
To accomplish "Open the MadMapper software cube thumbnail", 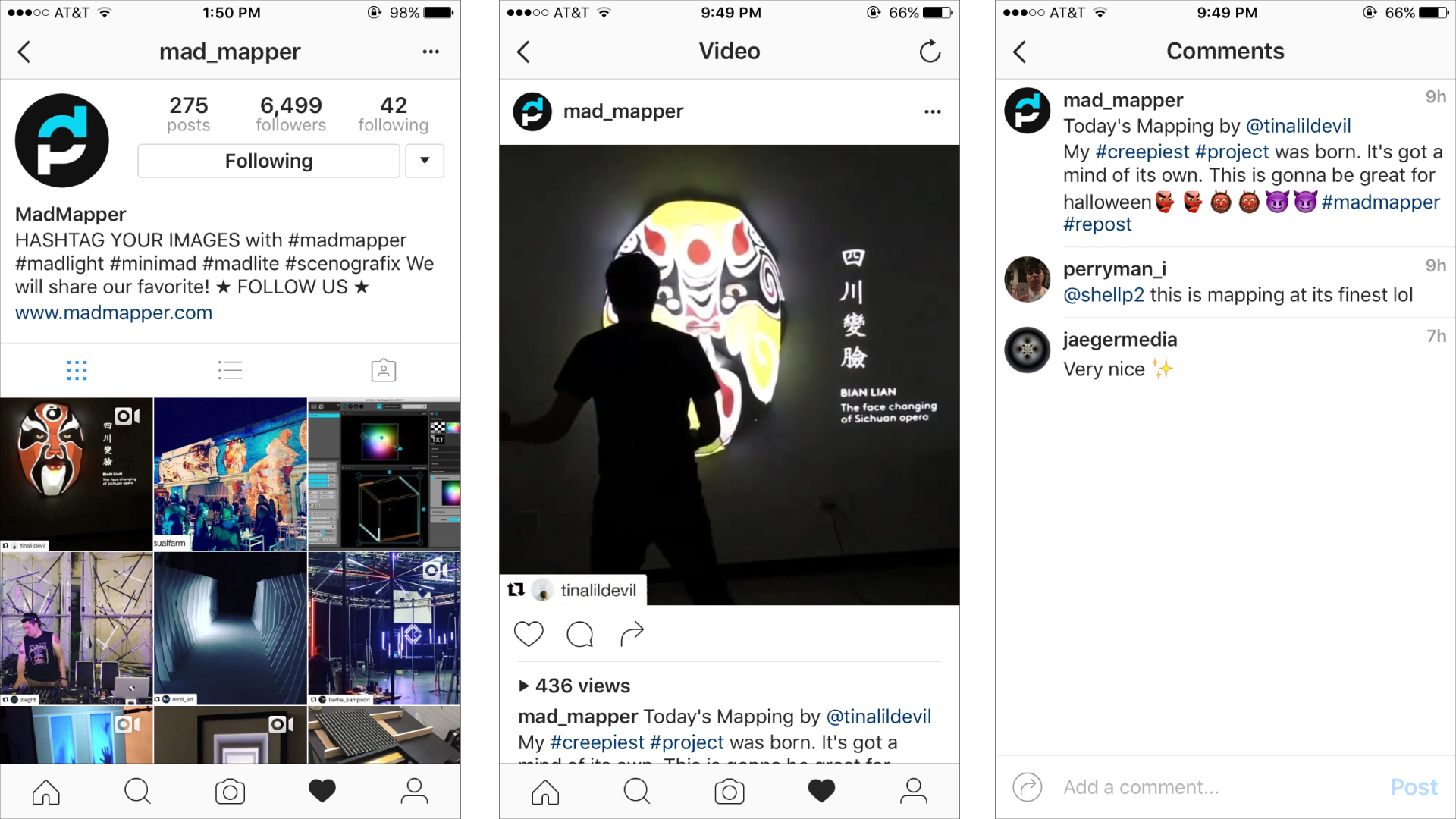I will click(x=384, y=474).
